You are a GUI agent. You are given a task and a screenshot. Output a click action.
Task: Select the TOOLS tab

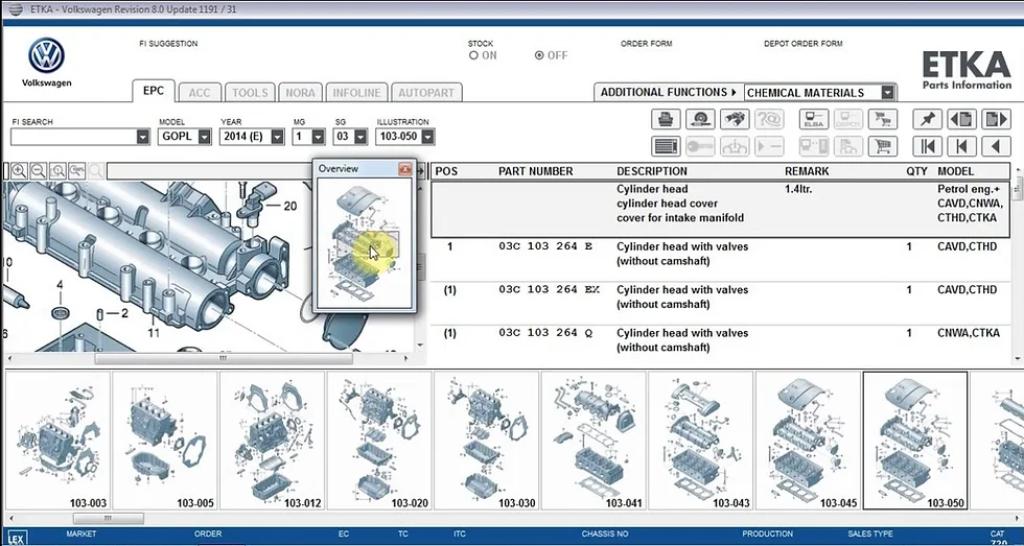pyautogui.click(x=250, y=93)
